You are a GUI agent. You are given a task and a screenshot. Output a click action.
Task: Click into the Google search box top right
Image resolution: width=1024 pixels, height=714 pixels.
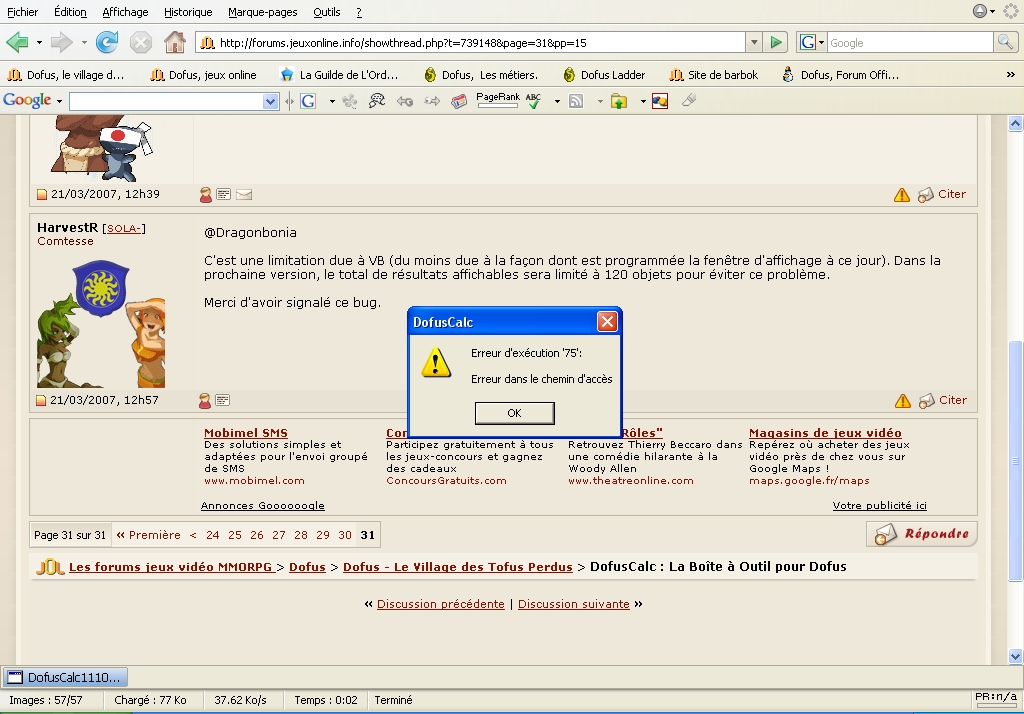(x=910, y=43)
